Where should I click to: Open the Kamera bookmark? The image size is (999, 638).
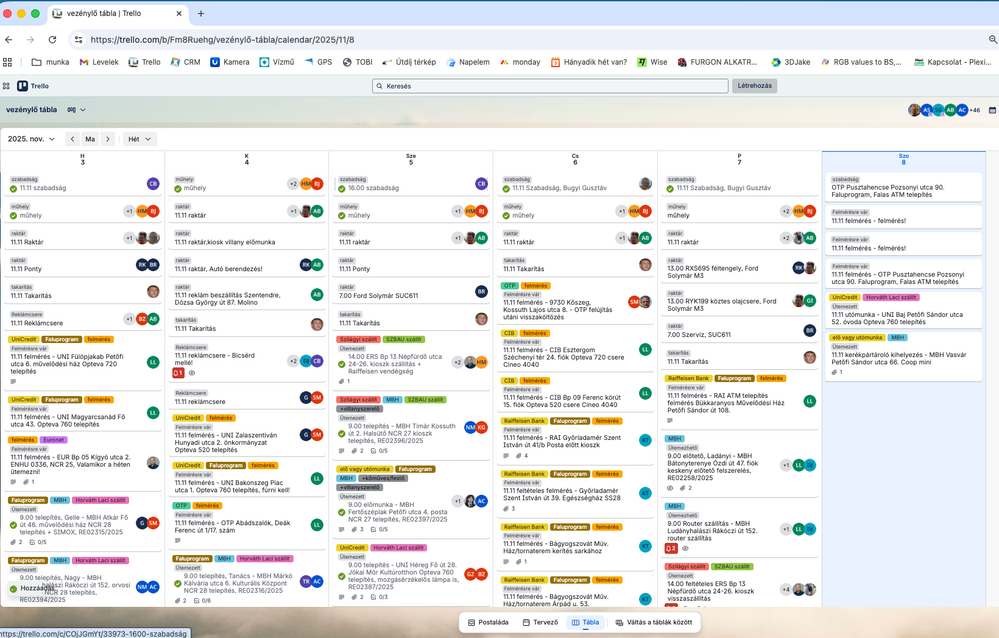tap(230, 62)
